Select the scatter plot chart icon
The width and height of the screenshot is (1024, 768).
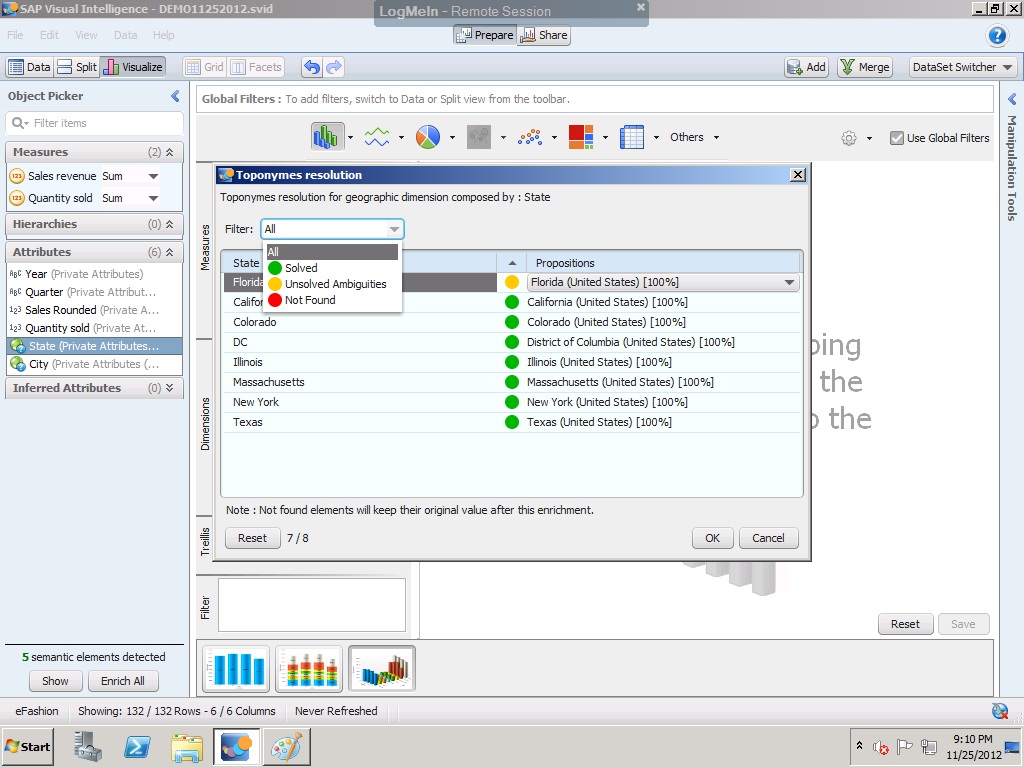pyautogui.click(x=530, y=137)
